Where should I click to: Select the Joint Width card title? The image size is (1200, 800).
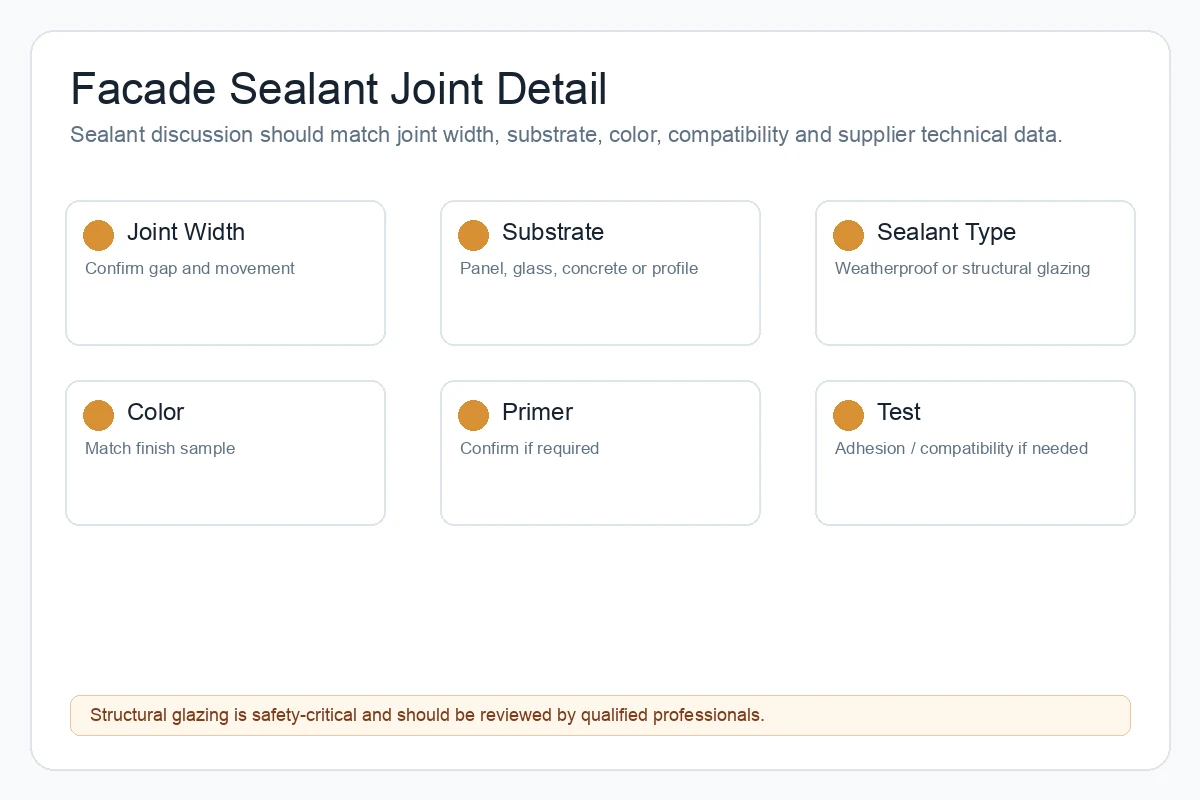[x=186, y=232]
